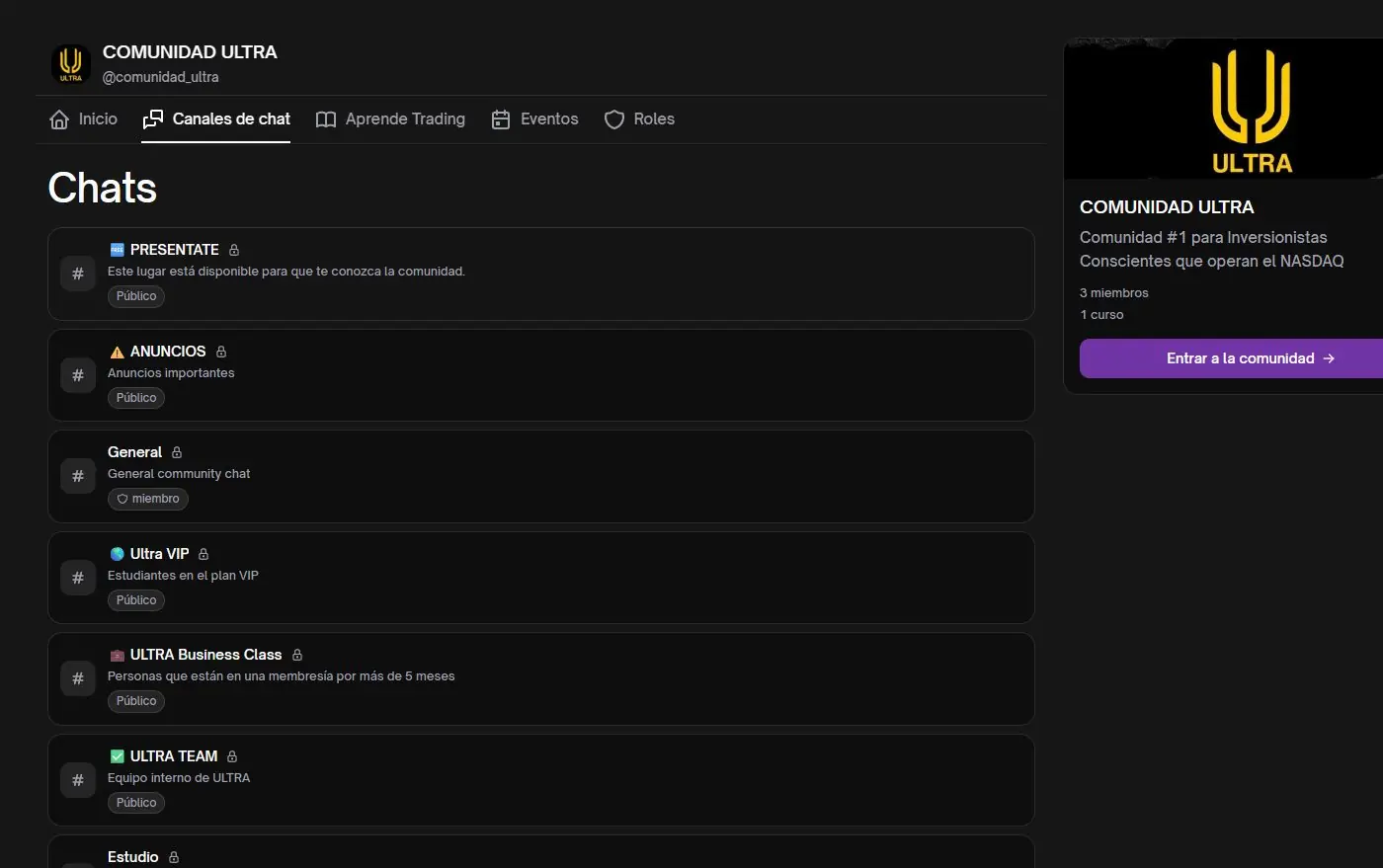Screen dimensions: 1383x868
Task: Click 'Anuncios importantes' description text
Action: point(171,373)
